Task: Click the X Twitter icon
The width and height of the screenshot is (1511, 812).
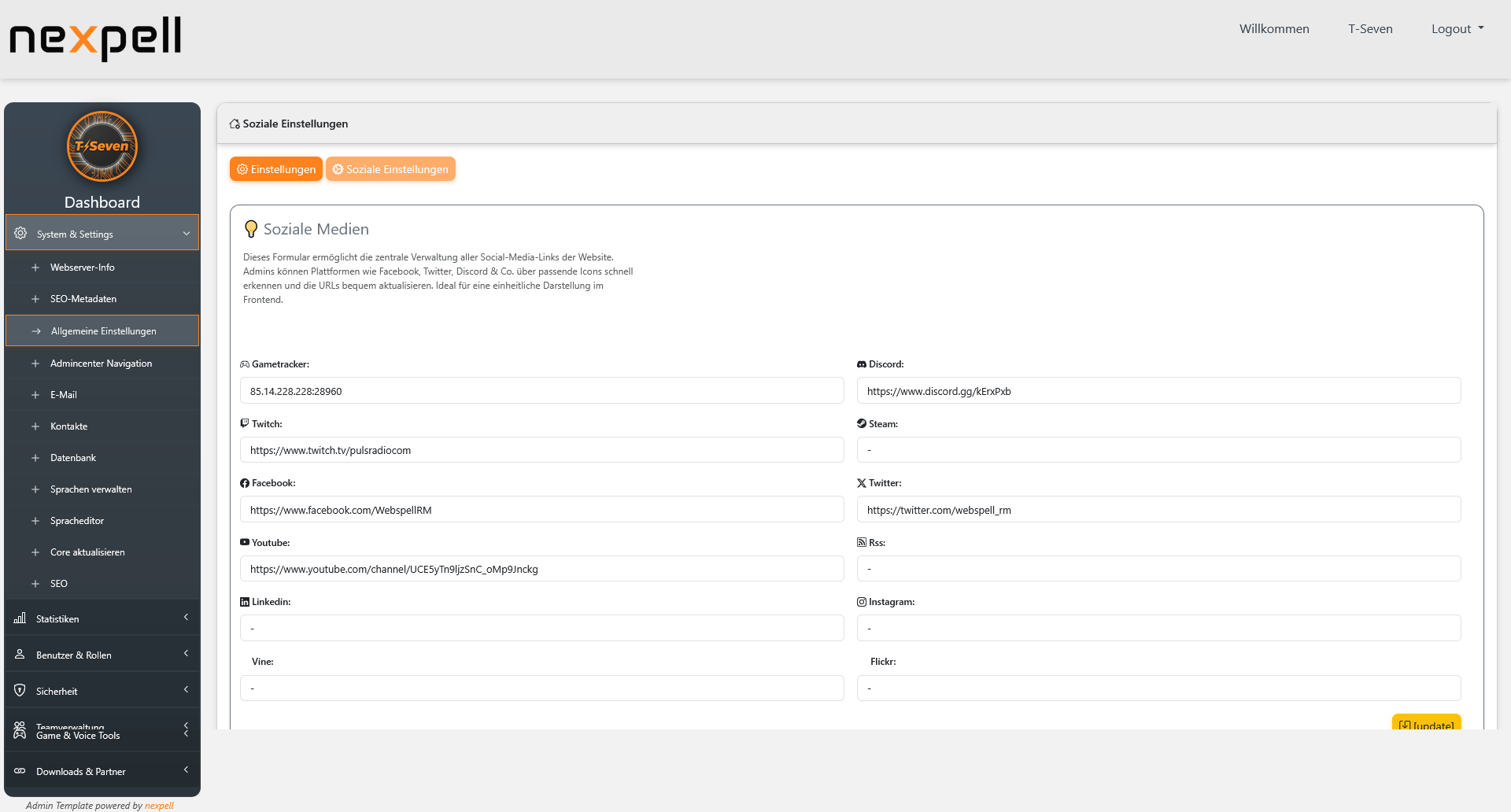Action: 861,482
